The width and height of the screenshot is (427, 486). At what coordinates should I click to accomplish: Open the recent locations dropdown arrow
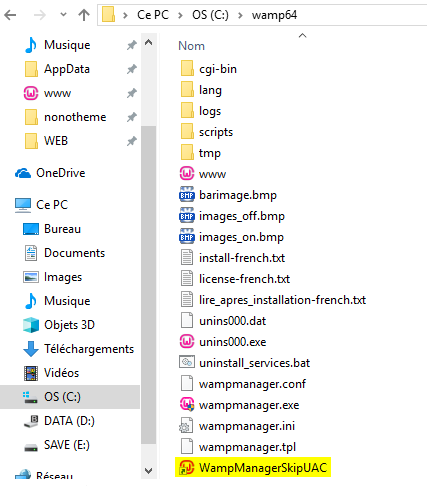tap(63, 15)
